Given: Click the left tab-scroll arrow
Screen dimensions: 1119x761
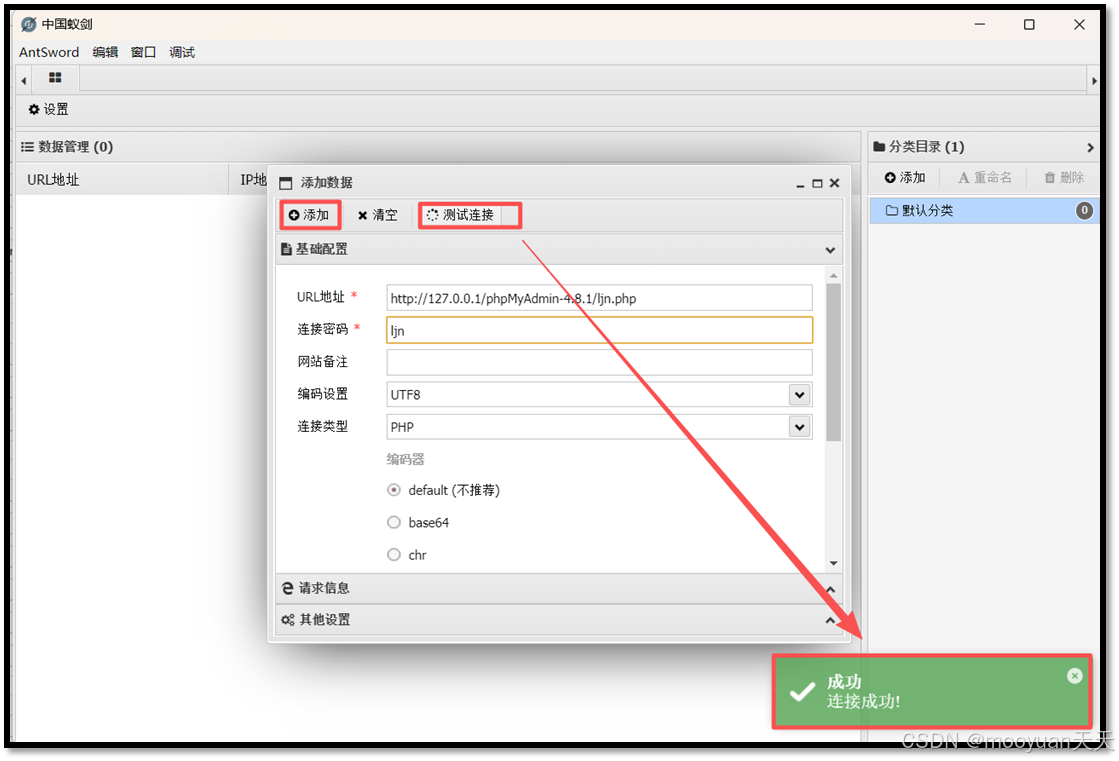Looking at the screenshot, I should [x=24, y=81].
